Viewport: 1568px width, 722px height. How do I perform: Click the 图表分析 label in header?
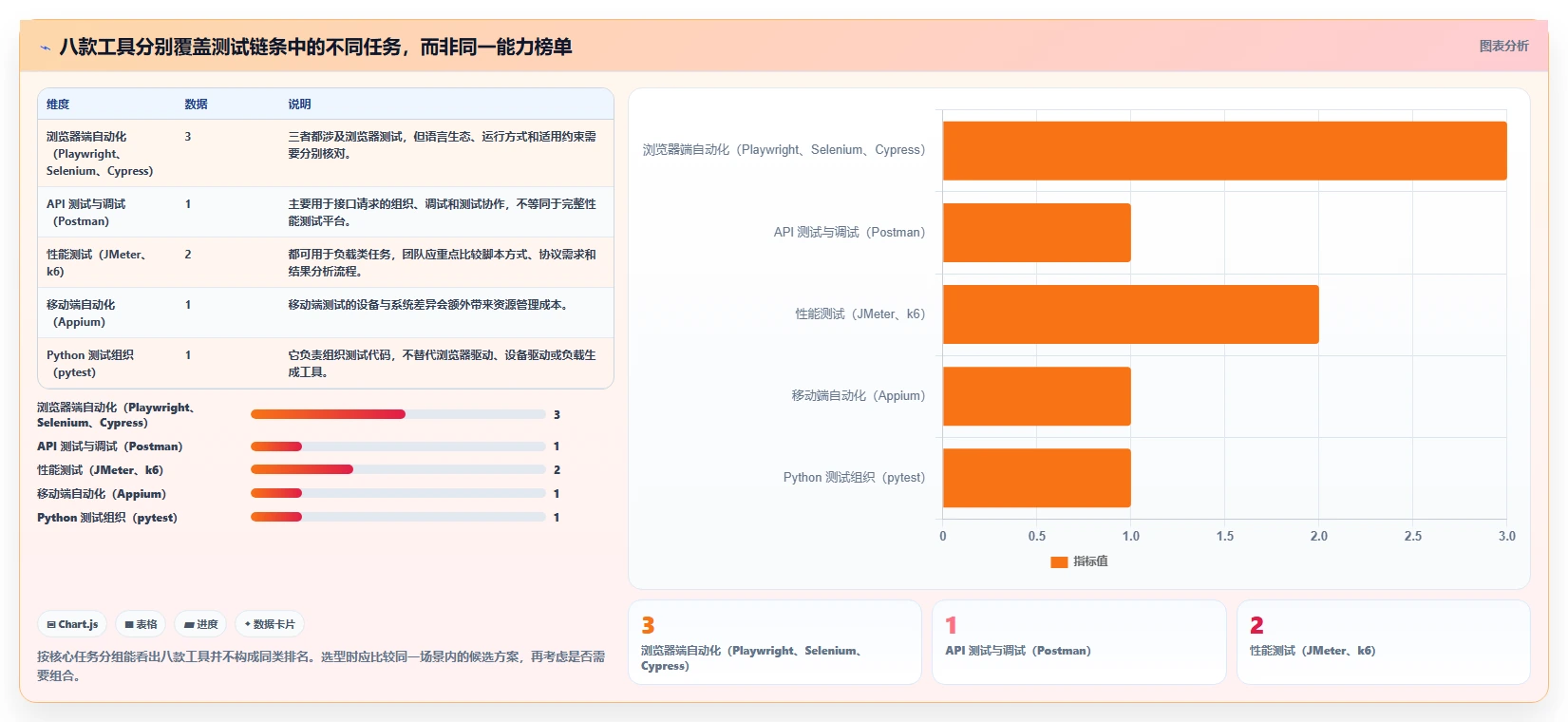pos(1503,46)
